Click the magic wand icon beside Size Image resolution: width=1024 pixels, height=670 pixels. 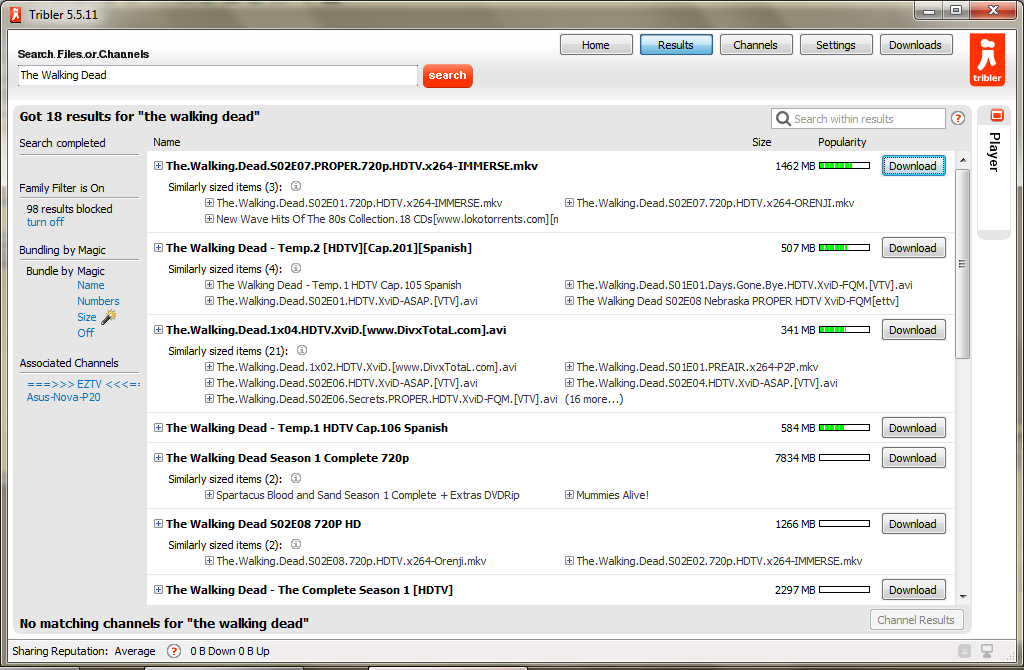[x=109, y=317]
